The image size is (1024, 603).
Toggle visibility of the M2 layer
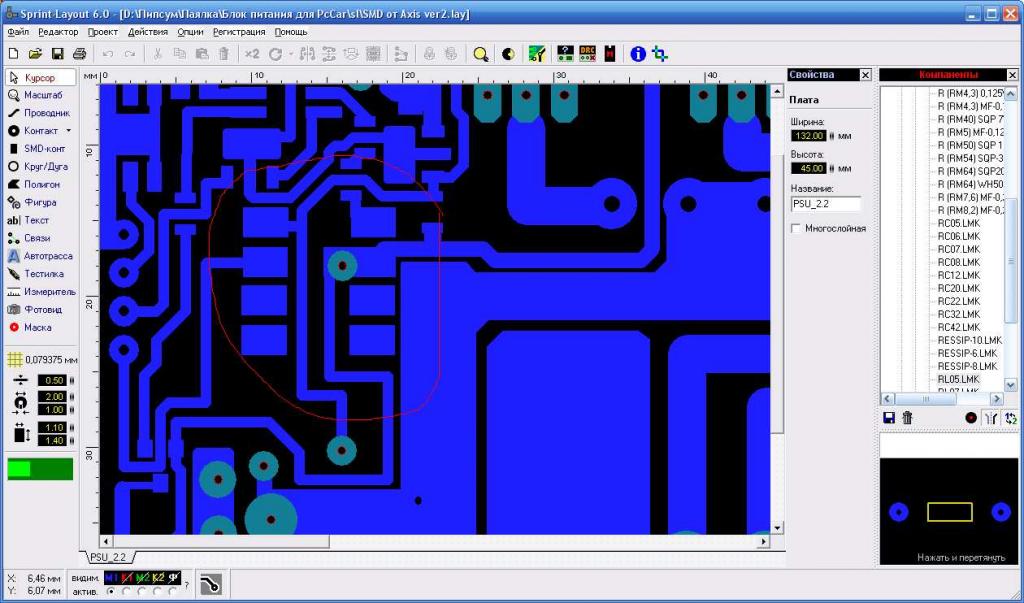tap(141, 578)
